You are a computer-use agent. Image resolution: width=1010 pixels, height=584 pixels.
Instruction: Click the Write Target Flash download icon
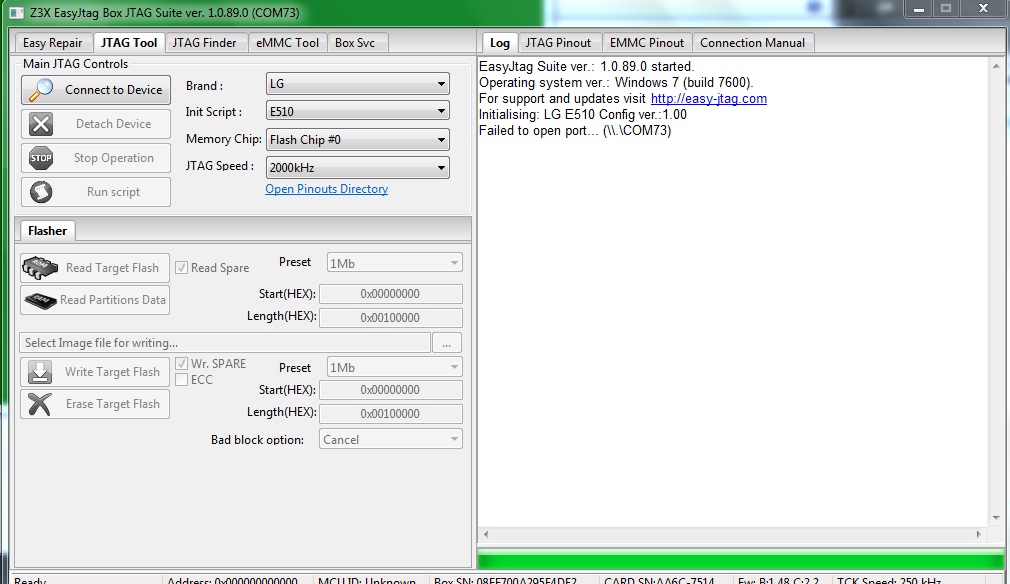click(x=40, y=372)
